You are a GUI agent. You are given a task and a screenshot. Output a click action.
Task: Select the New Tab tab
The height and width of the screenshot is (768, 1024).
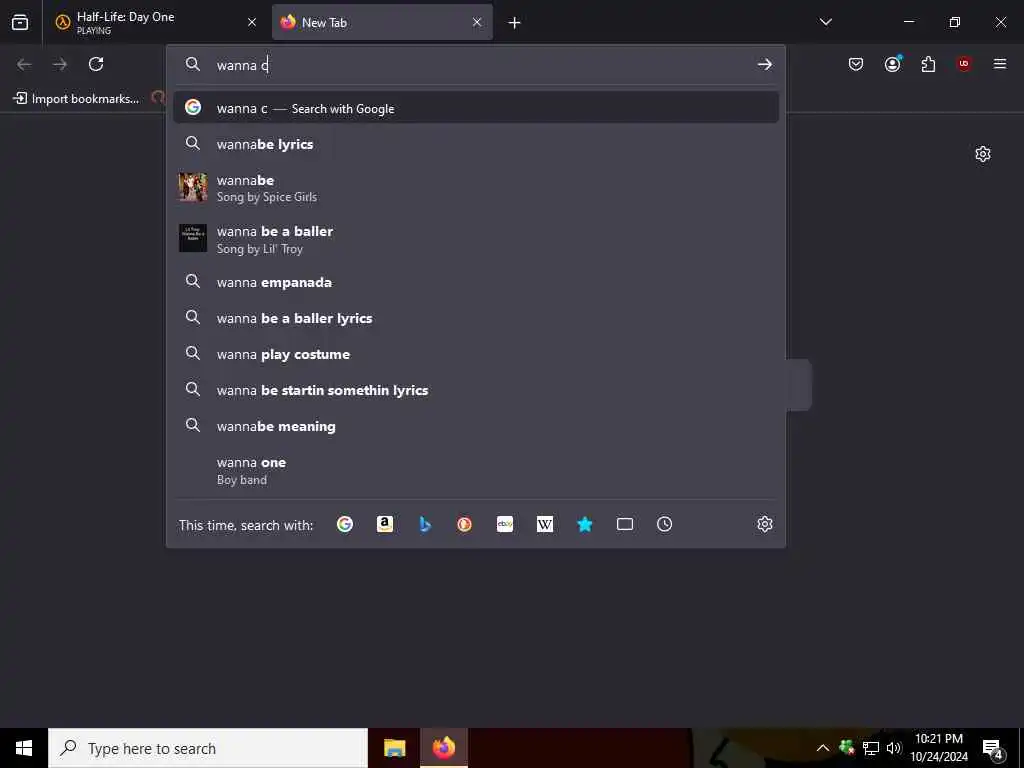click(x=382, y=22)
